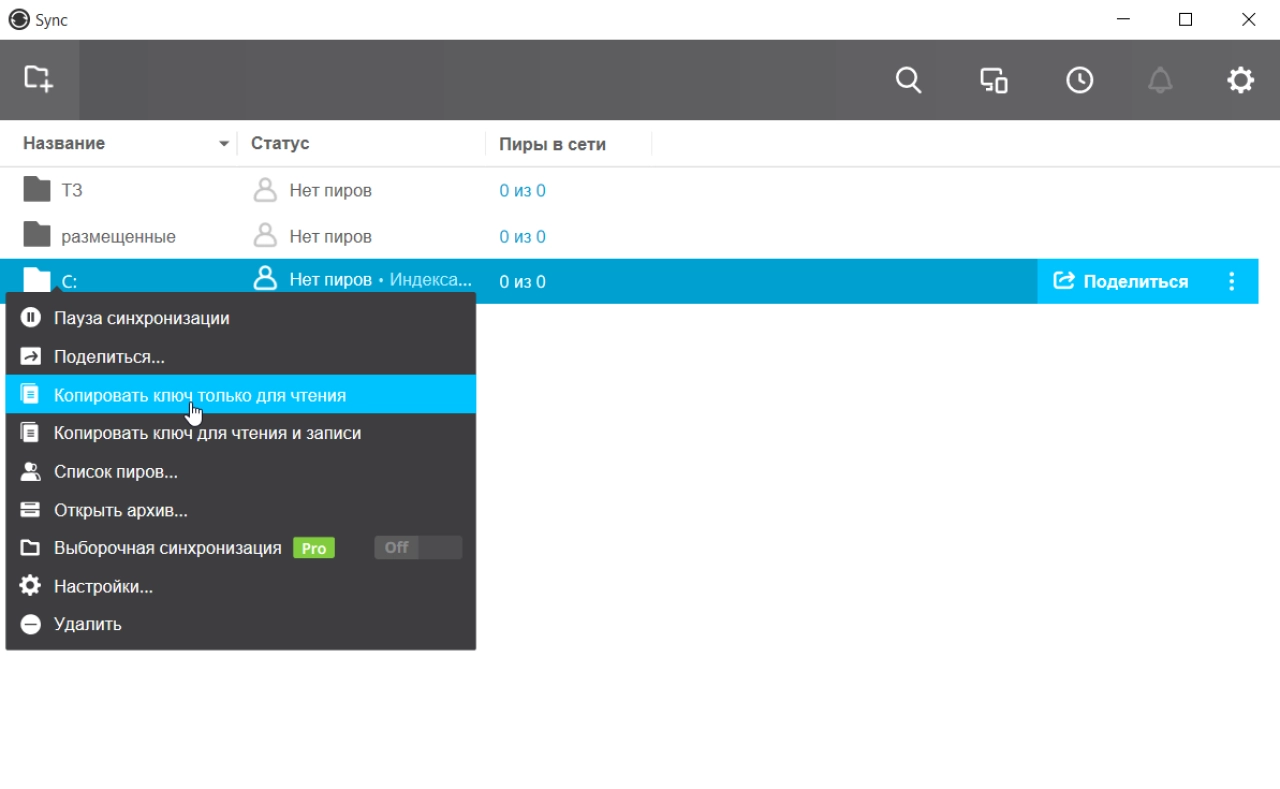The height and width of the screenshot is (789, 1280).
Task: Click the gear icon beside Настройки...
Action: pos(30,586)
